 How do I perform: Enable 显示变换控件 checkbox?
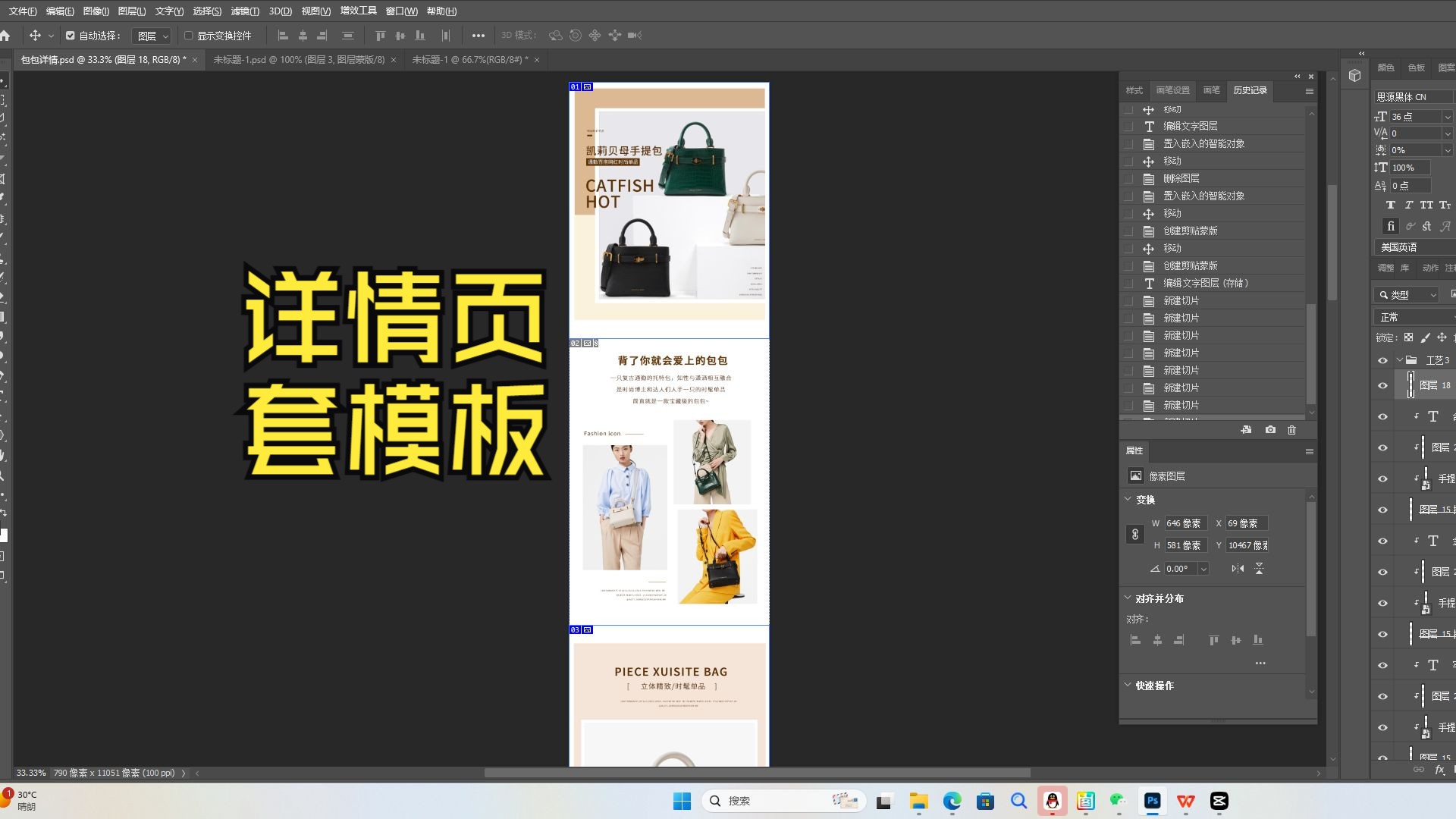point(189,36)
